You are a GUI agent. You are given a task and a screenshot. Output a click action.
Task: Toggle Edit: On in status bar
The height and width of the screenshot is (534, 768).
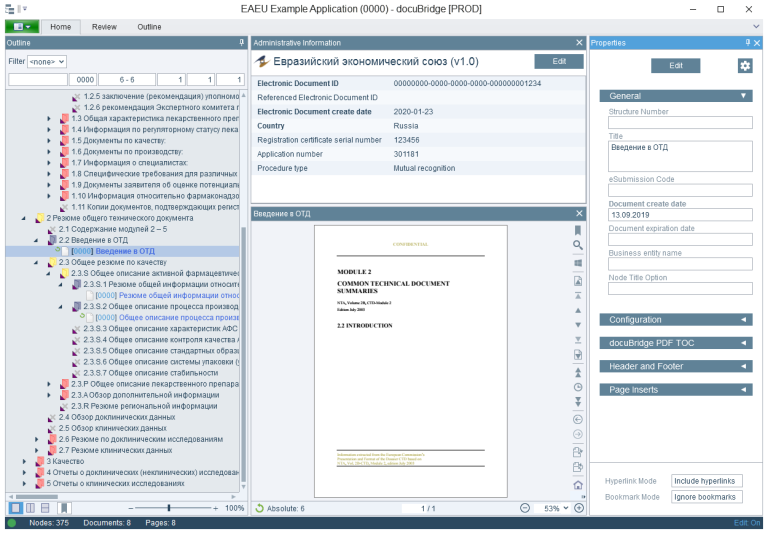747,523
